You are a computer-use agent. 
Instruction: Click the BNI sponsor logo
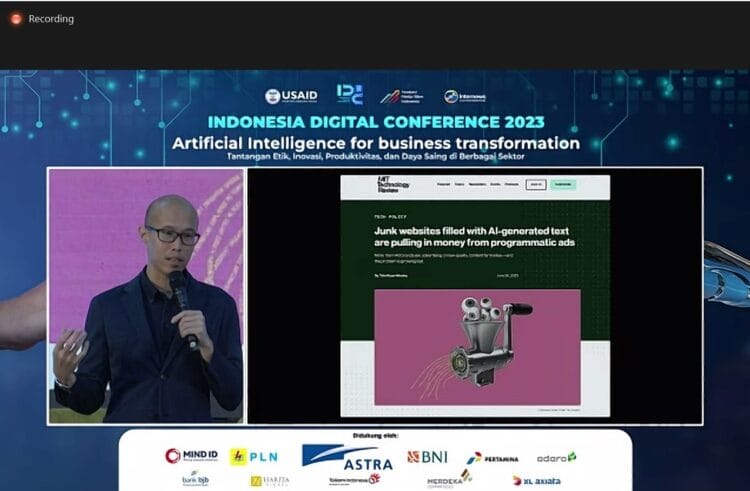click(x=427, y=457)
